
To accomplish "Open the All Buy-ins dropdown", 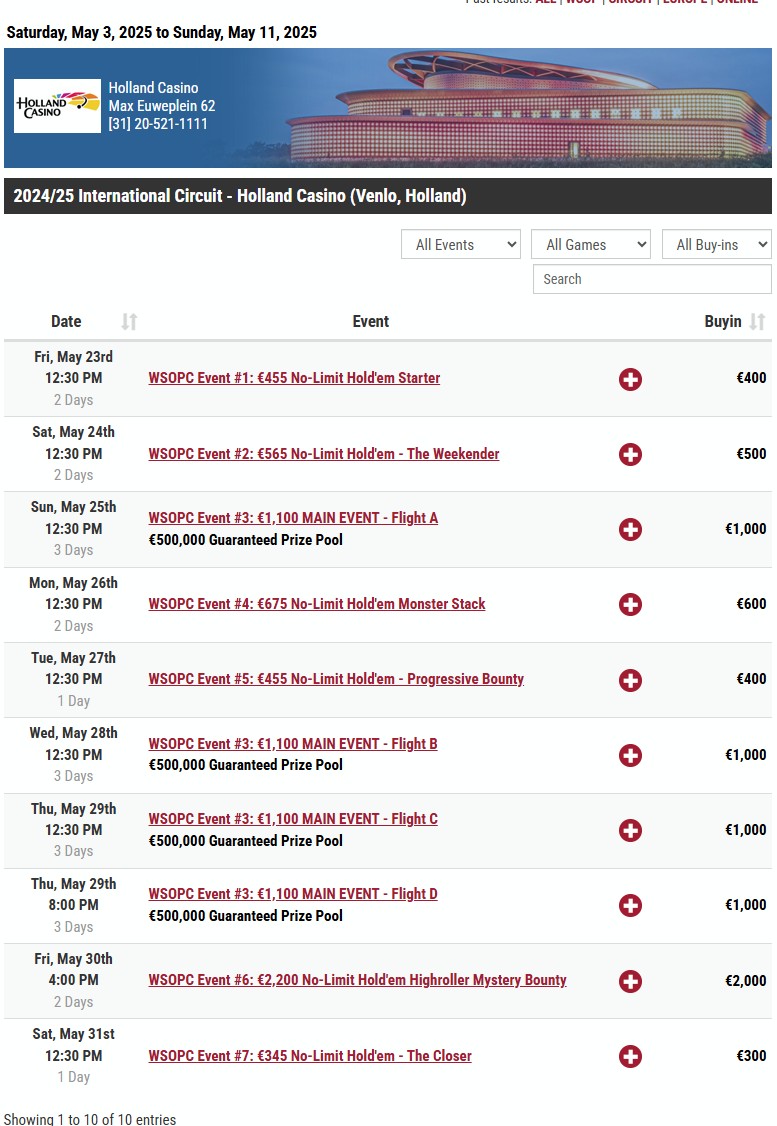I will (x=717, y=244).
